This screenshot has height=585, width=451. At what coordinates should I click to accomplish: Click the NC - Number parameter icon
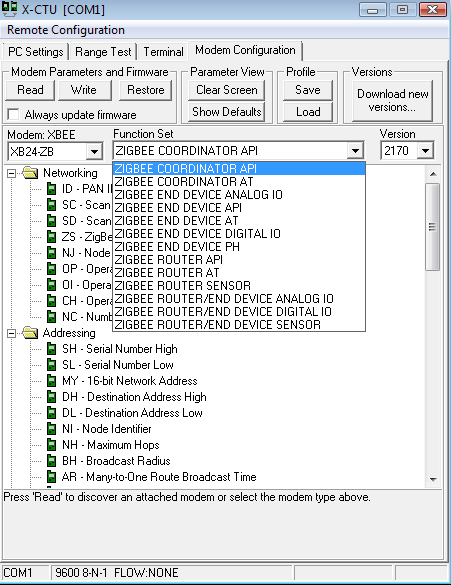pos(51,317)
